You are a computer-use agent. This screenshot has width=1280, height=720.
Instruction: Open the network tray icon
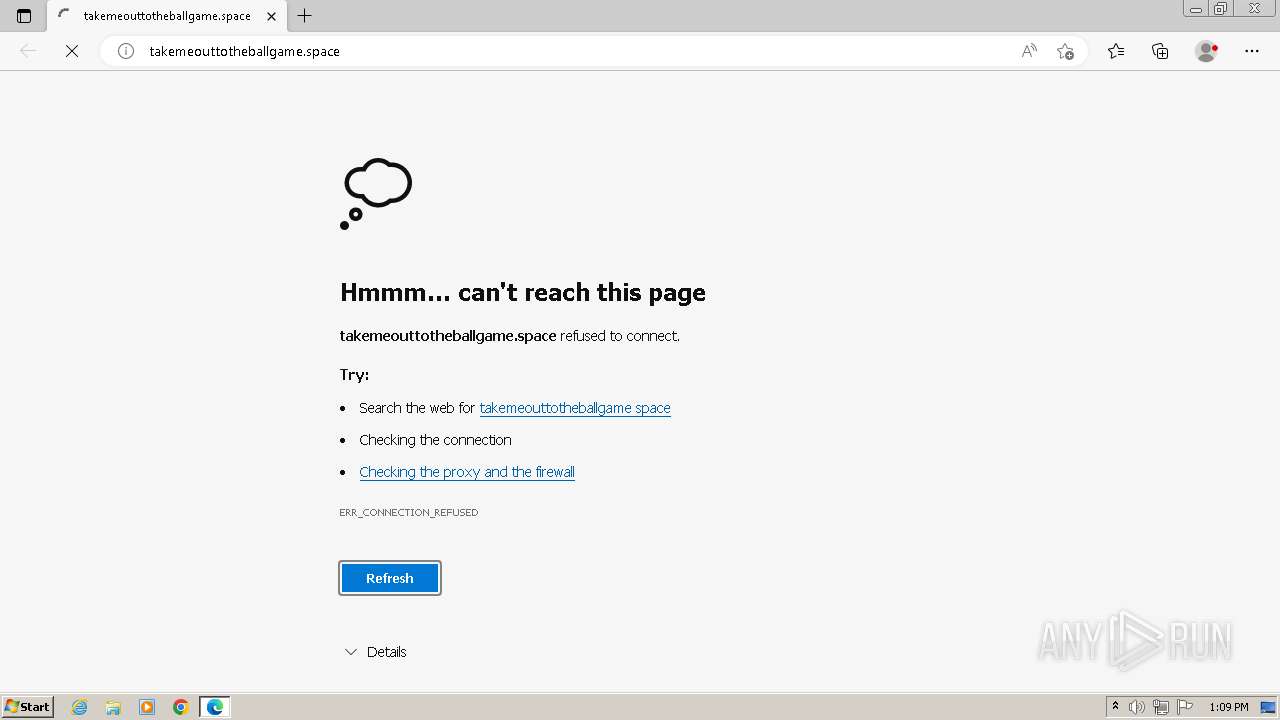[x=1161, y=707]
